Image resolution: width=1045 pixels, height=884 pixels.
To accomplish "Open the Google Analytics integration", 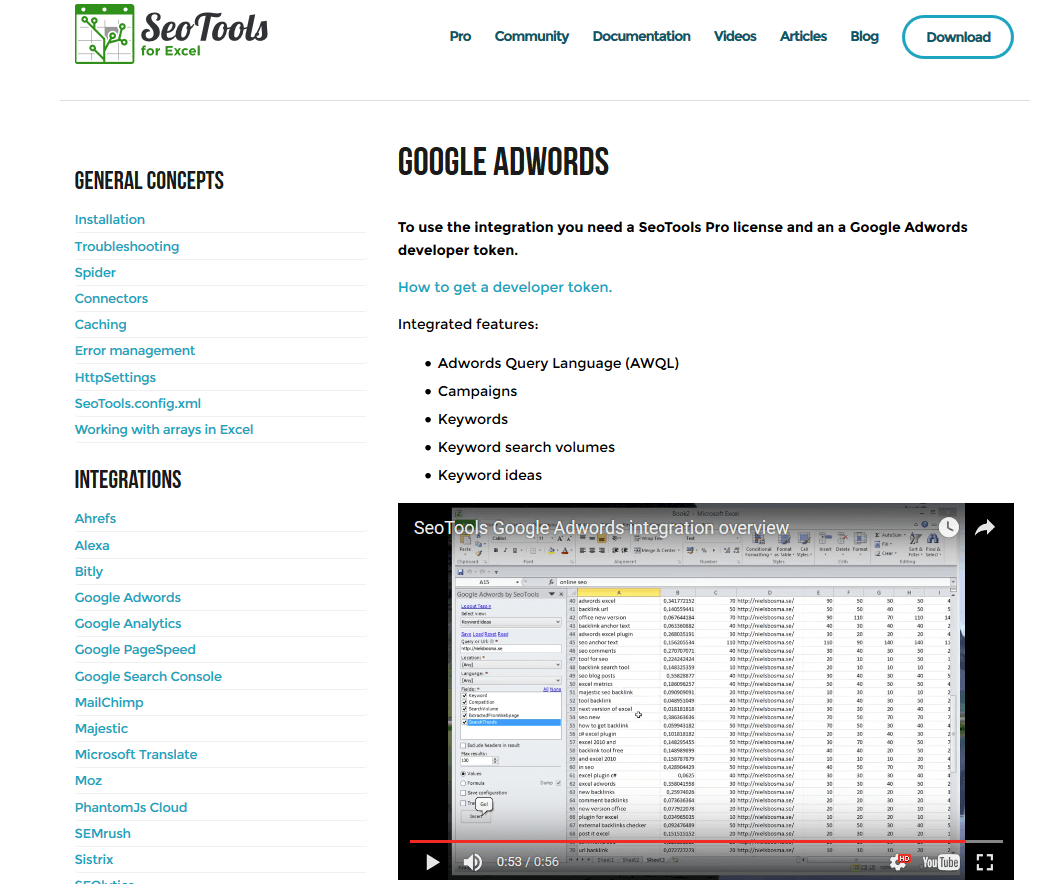I will point(128,623).
